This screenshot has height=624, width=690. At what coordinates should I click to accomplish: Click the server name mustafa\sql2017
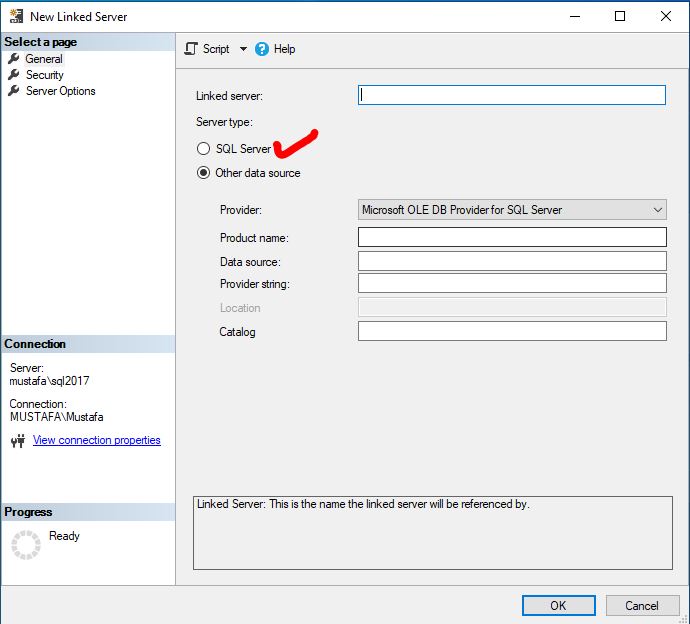49,381
